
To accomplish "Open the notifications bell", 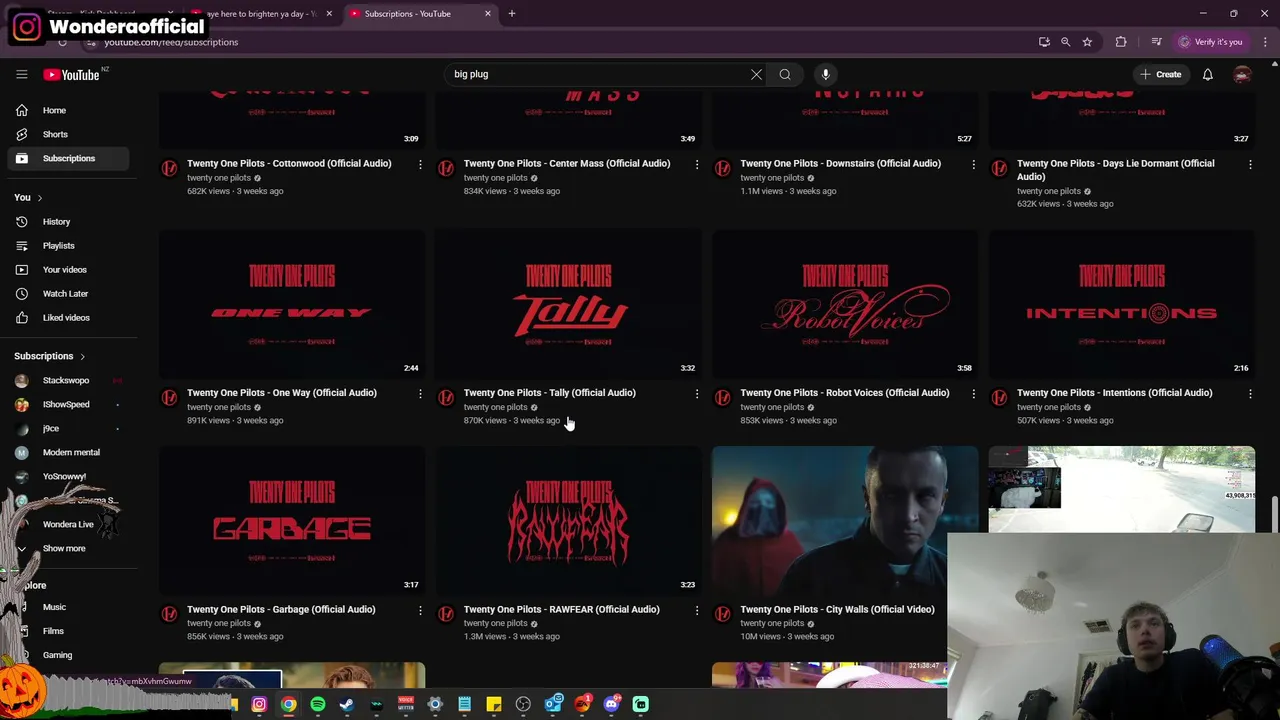I will point(1207,74).
